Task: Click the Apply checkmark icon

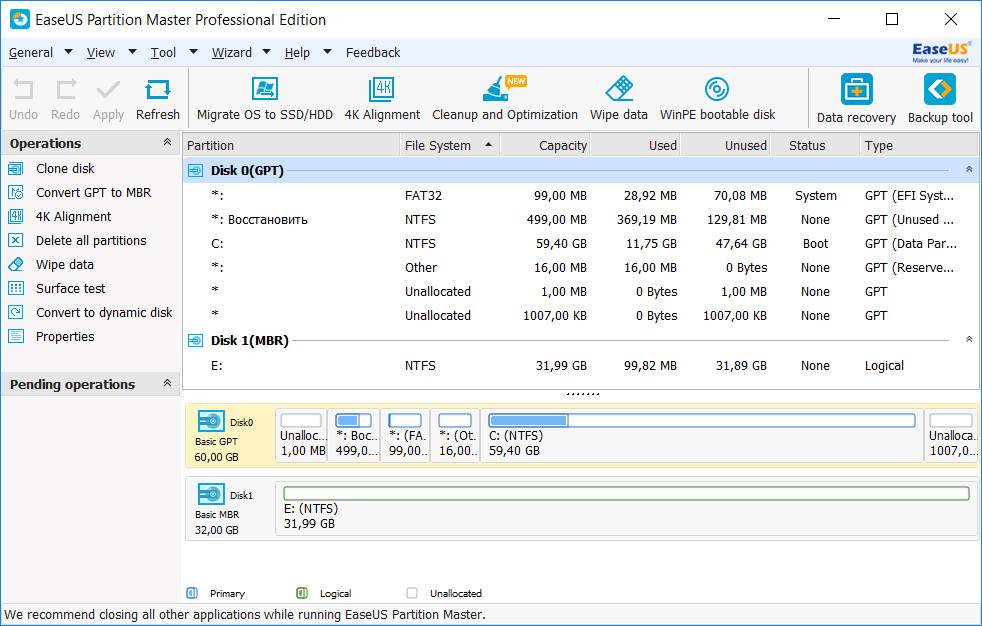Action: pyautogui.click(x=108, y=90)
